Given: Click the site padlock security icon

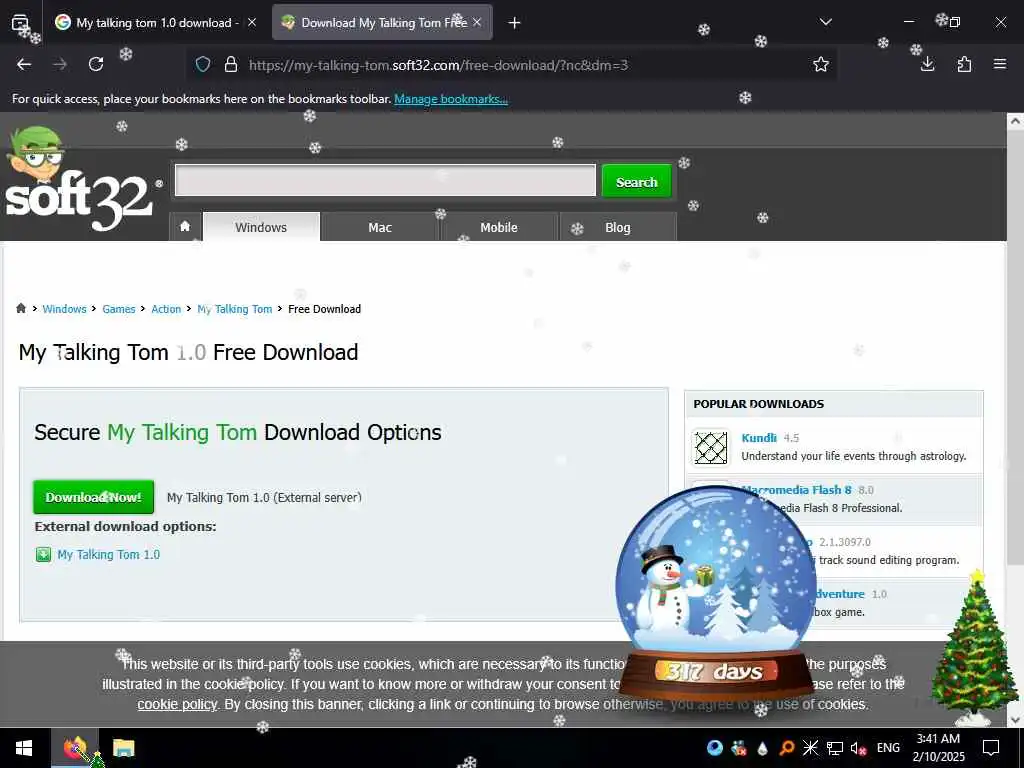Looking at the screenshot, I should pos(231,64).
